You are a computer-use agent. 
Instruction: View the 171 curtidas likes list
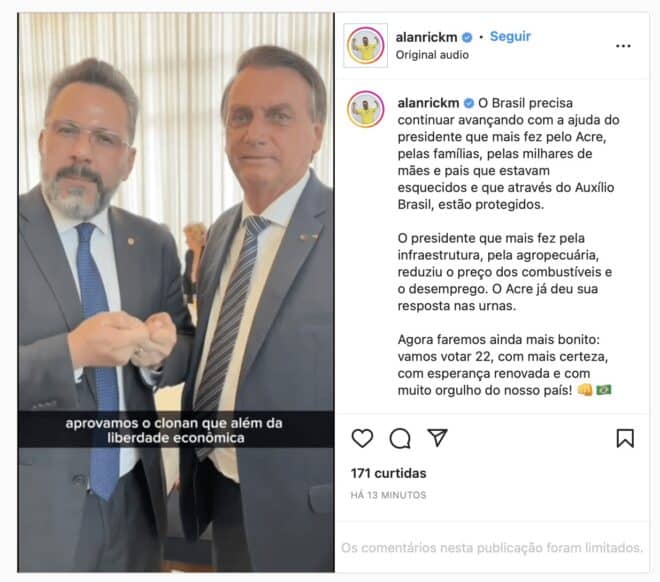coord(389,473)
